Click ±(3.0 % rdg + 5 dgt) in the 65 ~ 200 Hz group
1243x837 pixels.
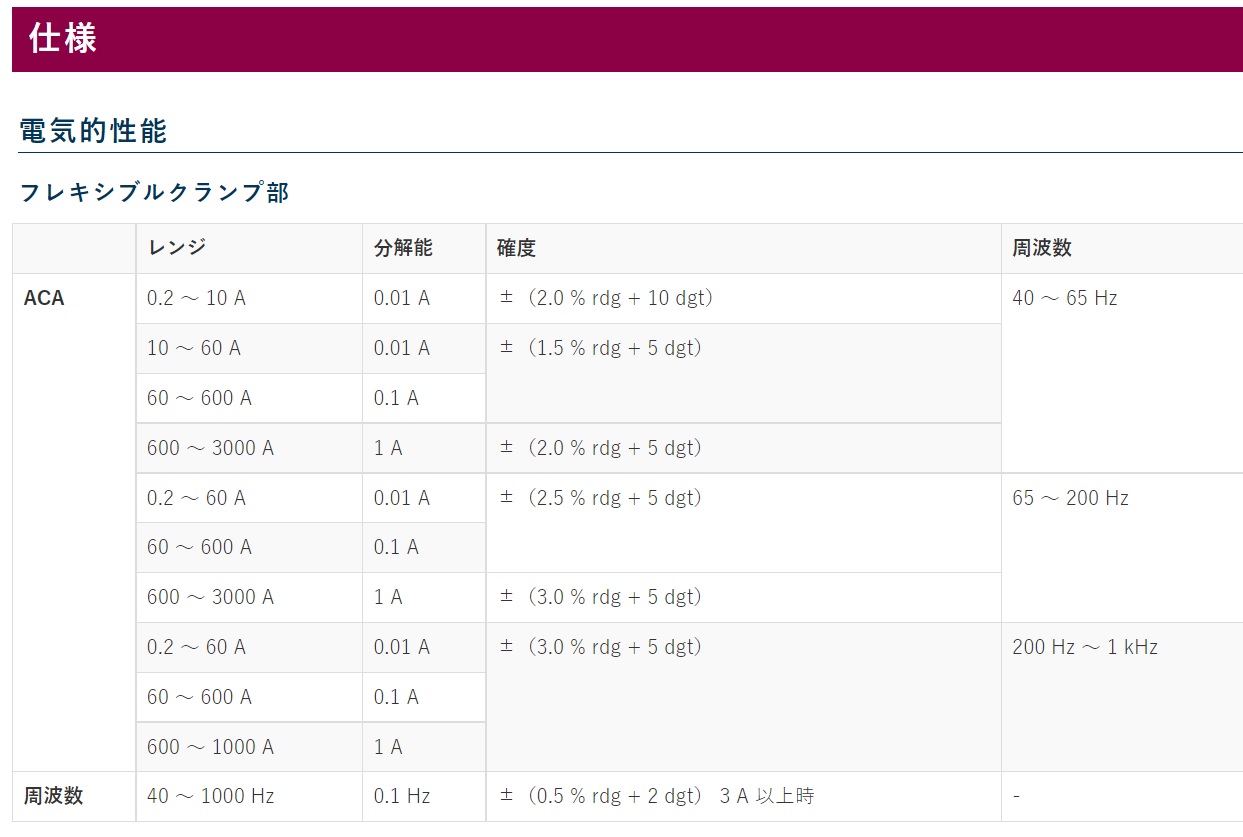pyautogui.click(x=744, y=597)
